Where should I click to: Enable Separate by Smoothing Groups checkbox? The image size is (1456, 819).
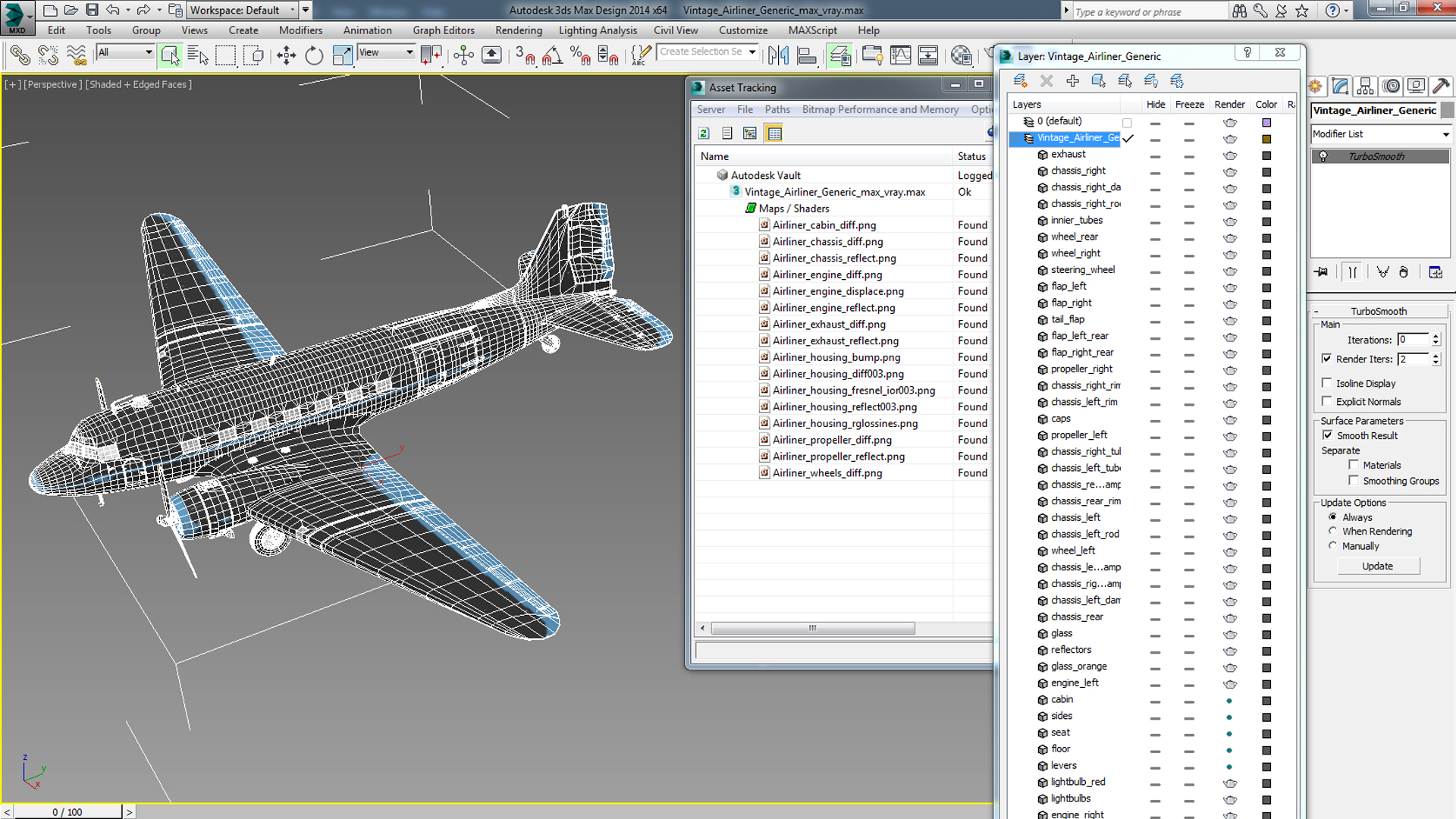[x=1353, y=481]
